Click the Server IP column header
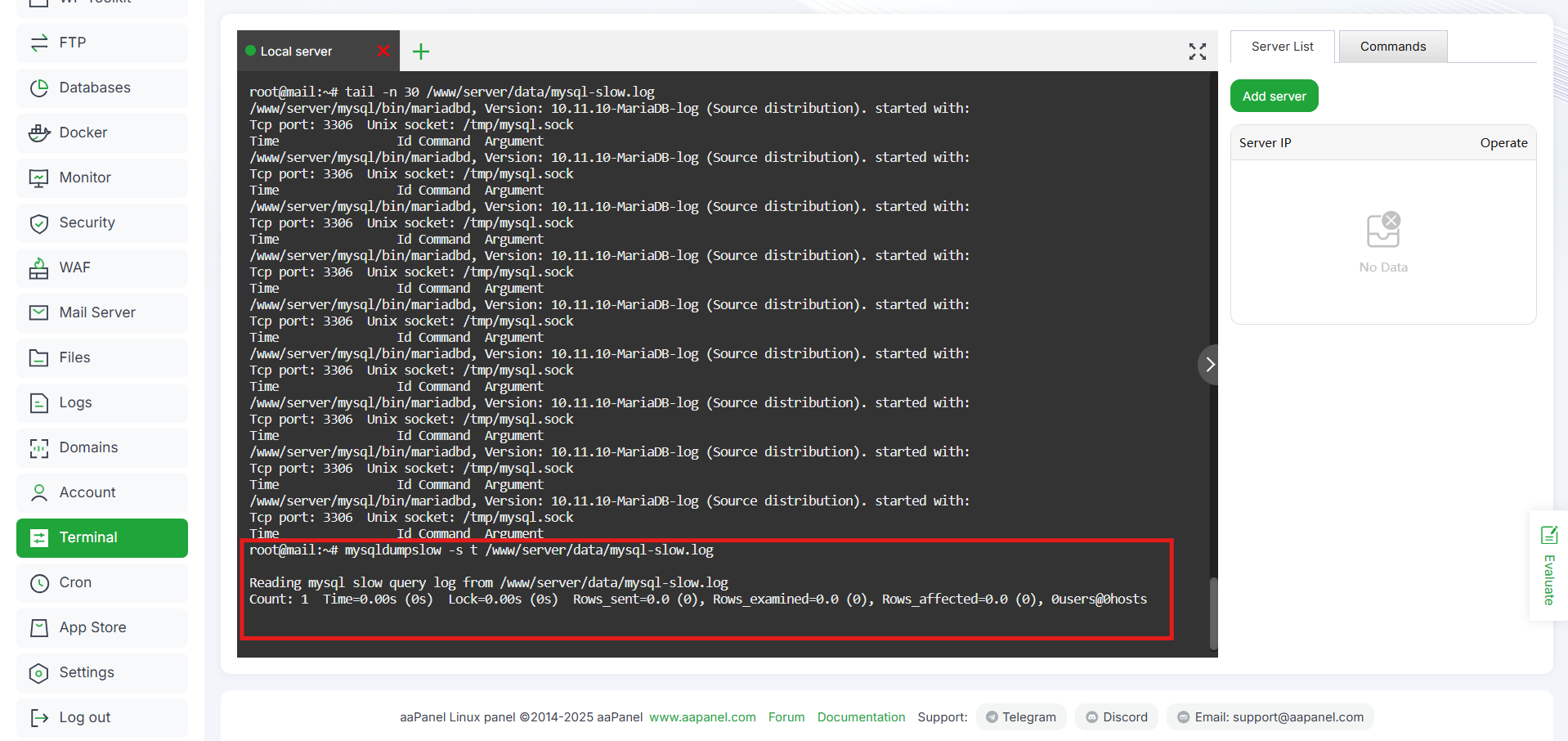1568x741 pixels. [1265, 143]
